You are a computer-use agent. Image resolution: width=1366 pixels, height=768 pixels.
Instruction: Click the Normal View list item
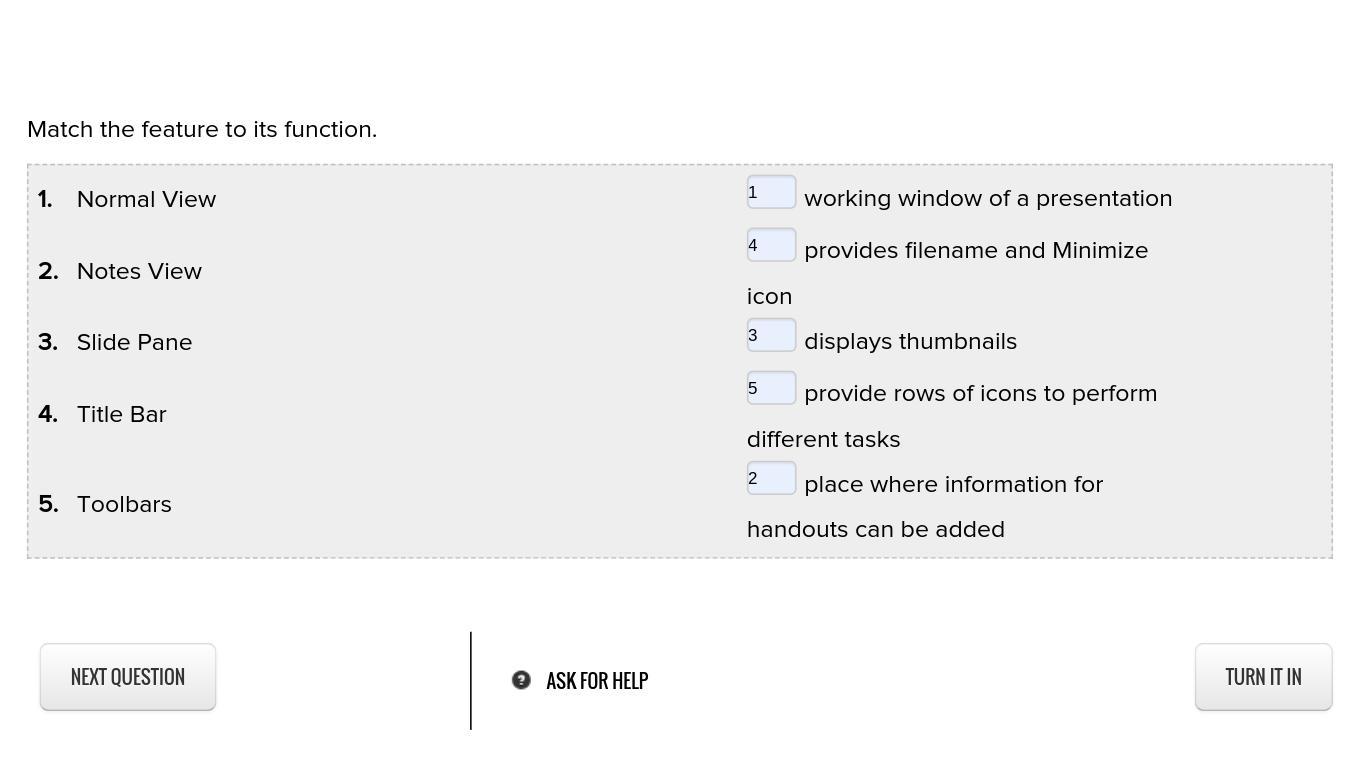(146, 199)
